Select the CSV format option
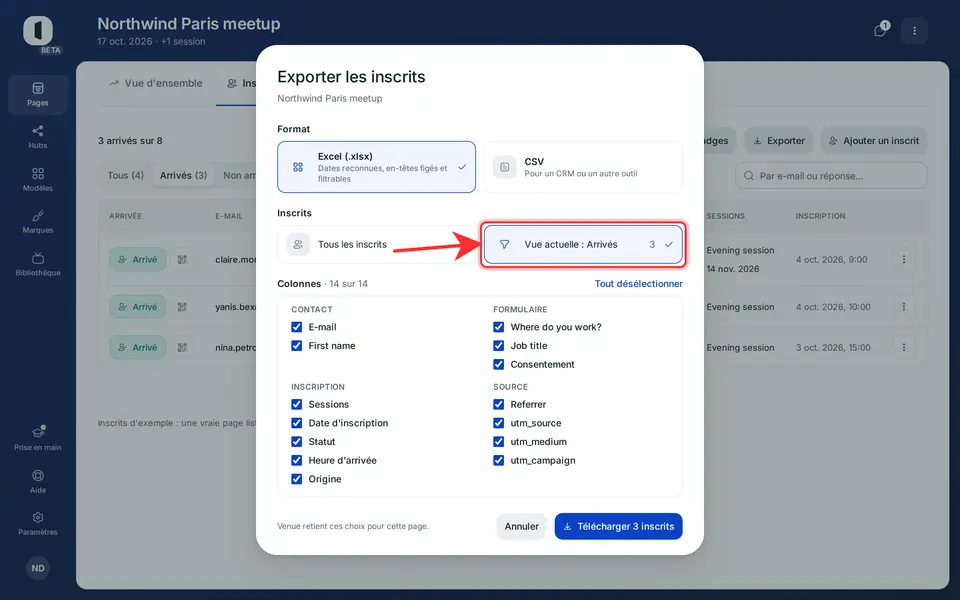960x600 pixels. pos(583,167)
